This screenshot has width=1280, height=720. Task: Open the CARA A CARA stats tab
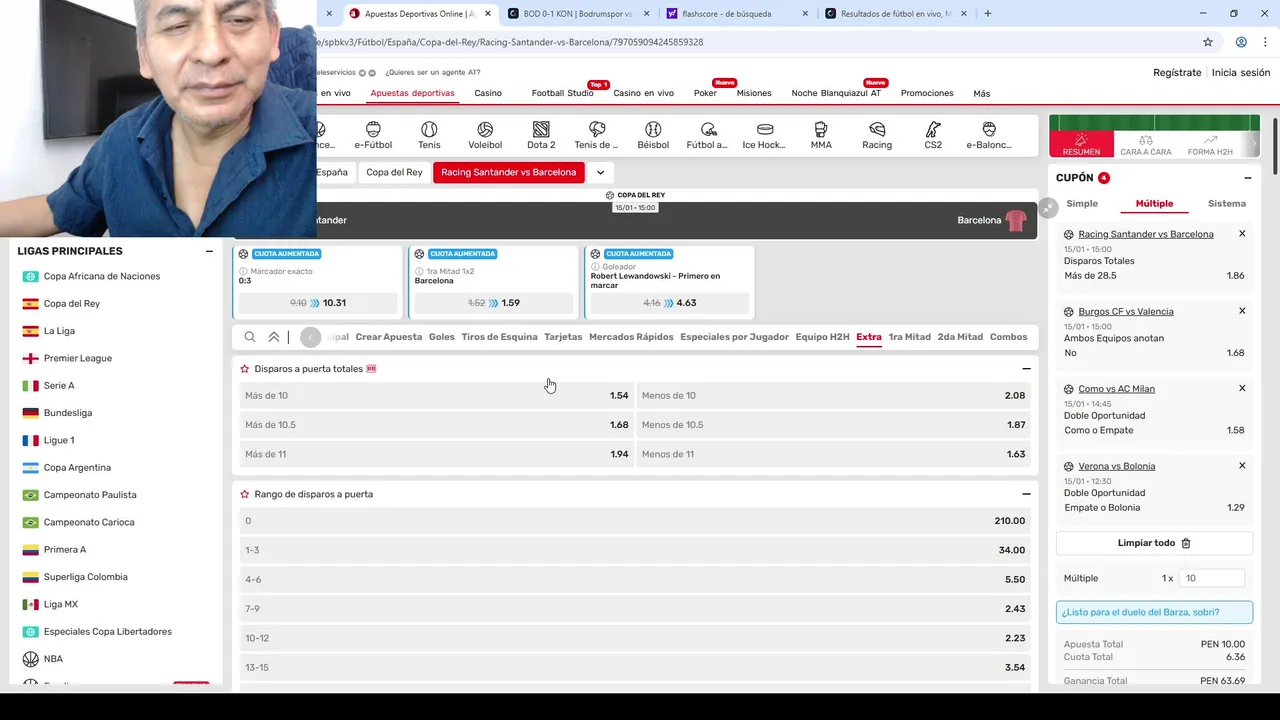(1146, 144)
